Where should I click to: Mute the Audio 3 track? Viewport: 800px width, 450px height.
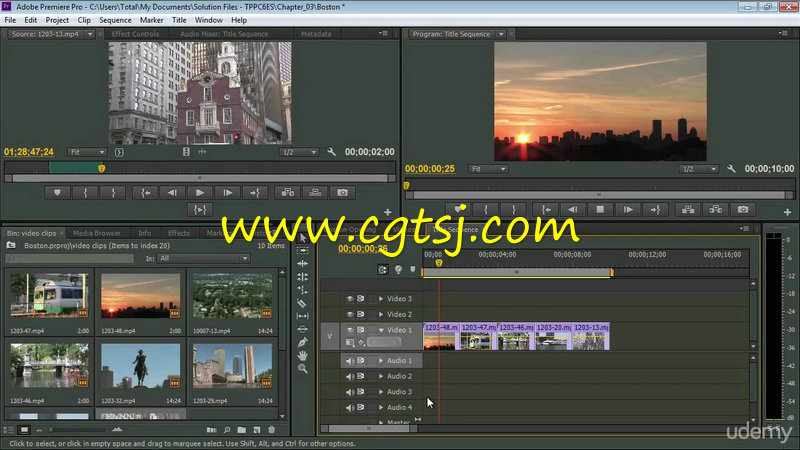(350, 392)
